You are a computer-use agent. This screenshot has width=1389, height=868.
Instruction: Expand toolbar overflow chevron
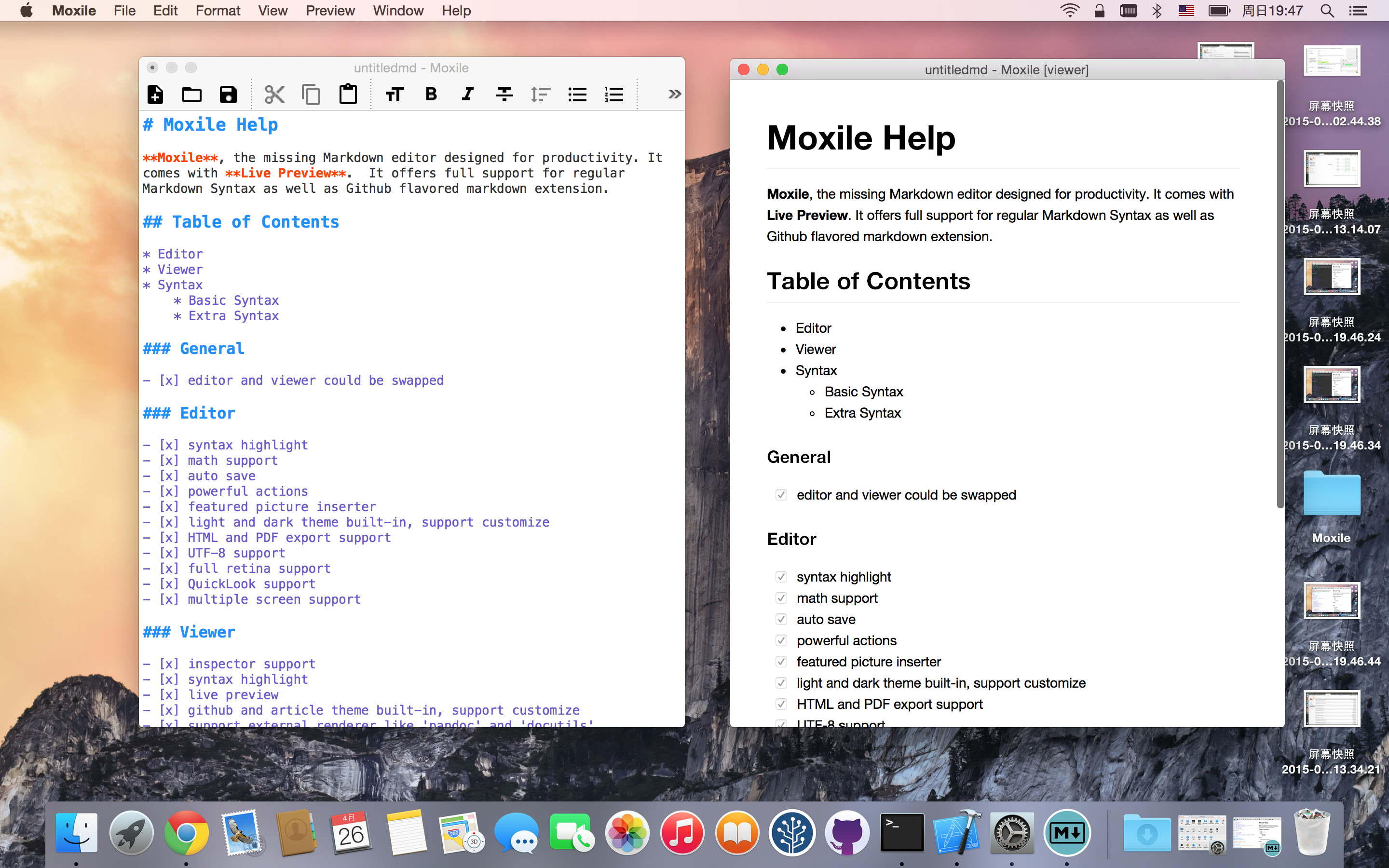point(674,94)
